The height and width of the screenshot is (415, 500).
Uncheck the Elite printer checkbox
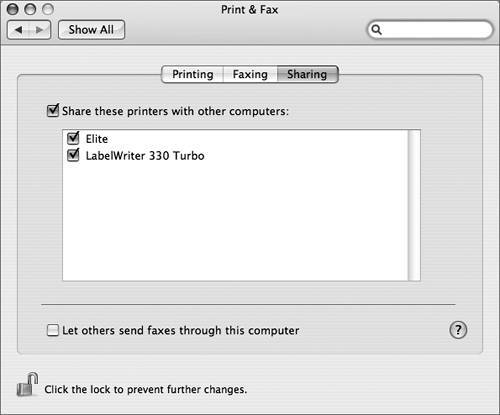tap(73, 138)
